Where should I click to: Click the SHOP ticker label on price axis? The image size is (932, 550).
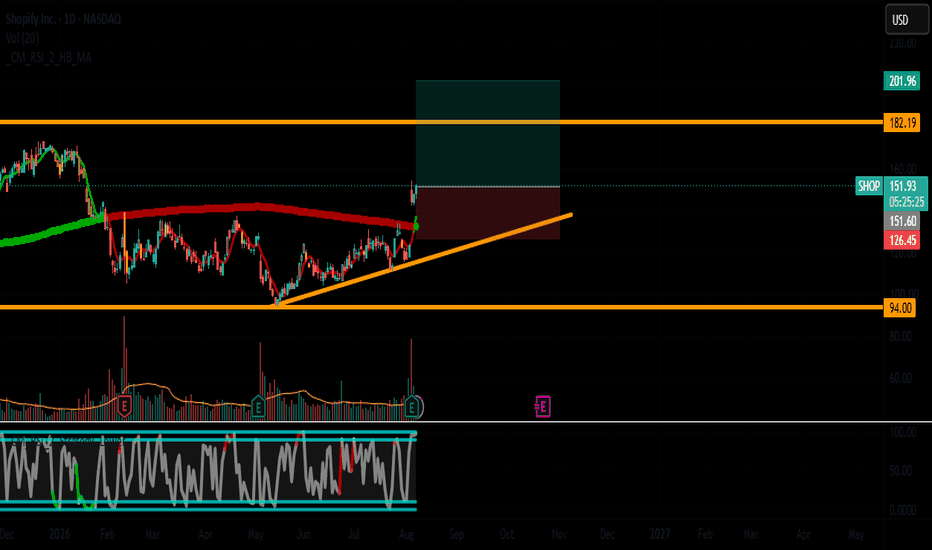click(x=869, y=186)
